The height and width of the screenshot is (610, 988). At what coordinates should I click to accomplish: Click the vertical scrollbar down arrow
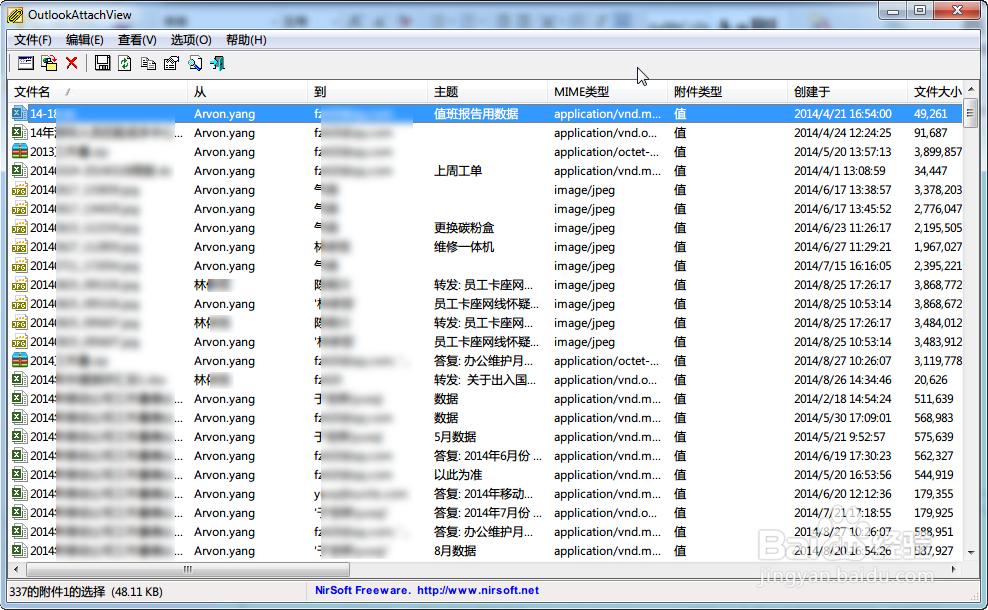971,552
